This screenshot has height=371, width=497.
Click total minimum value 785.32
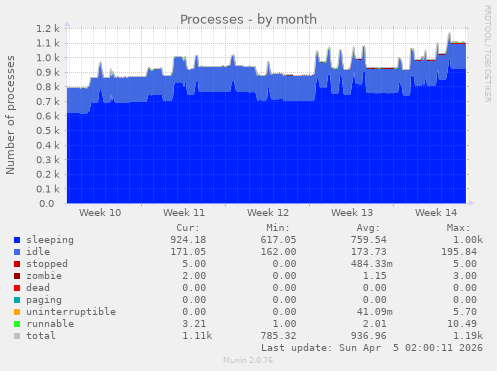pos(278,336)
